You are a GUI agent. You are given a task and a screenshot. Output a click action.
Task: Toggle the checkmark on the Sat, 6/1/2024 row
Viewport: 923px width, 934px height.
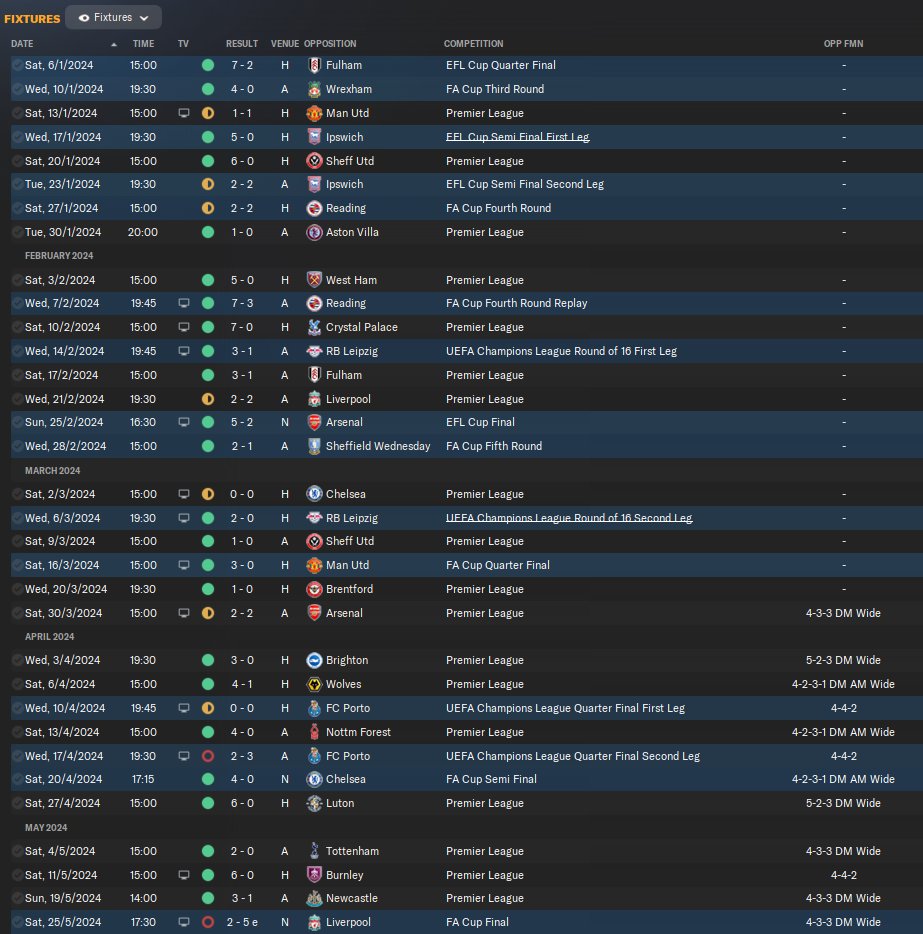point(17,65)
